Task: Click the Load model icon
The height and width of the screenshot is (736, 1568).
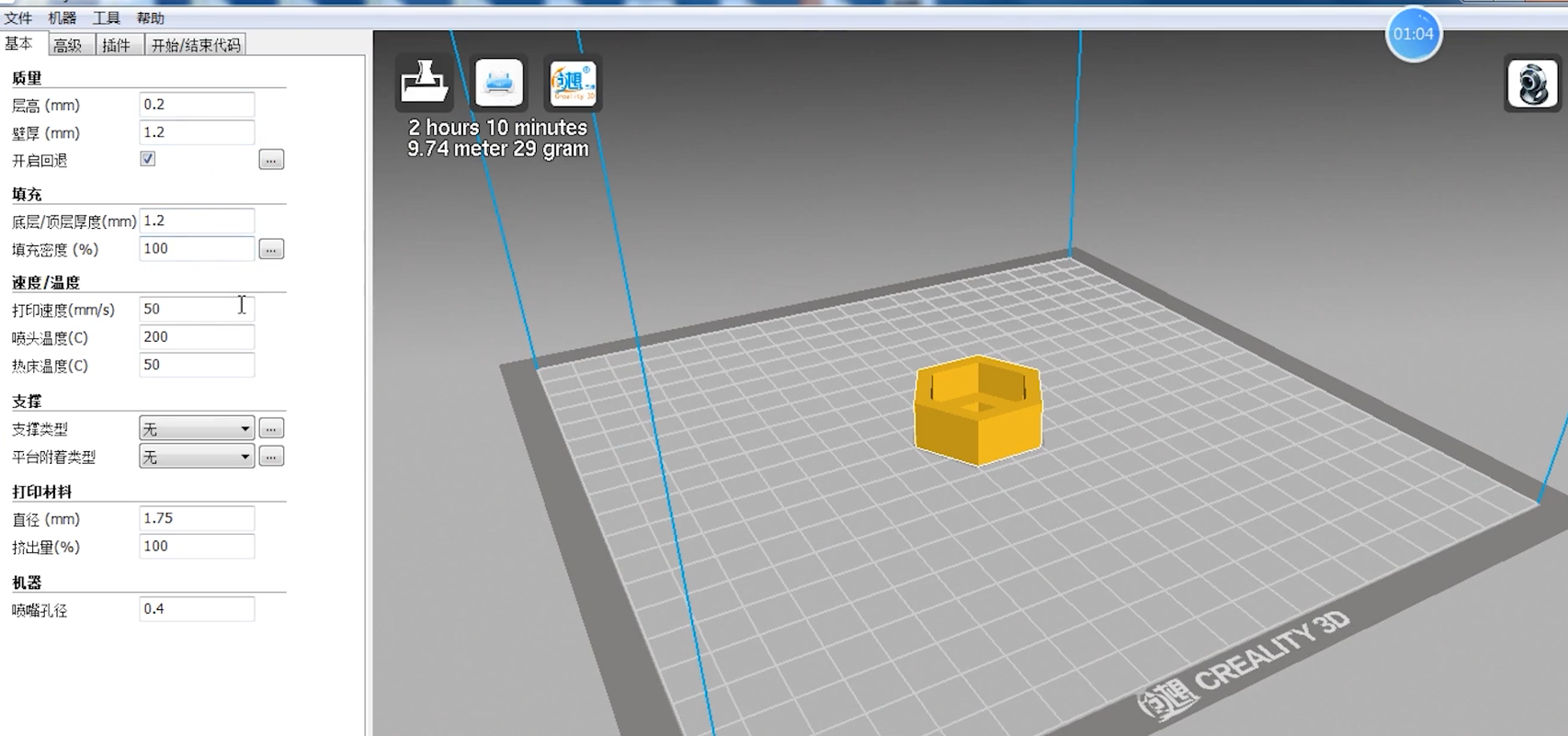Action: point(424,83)
